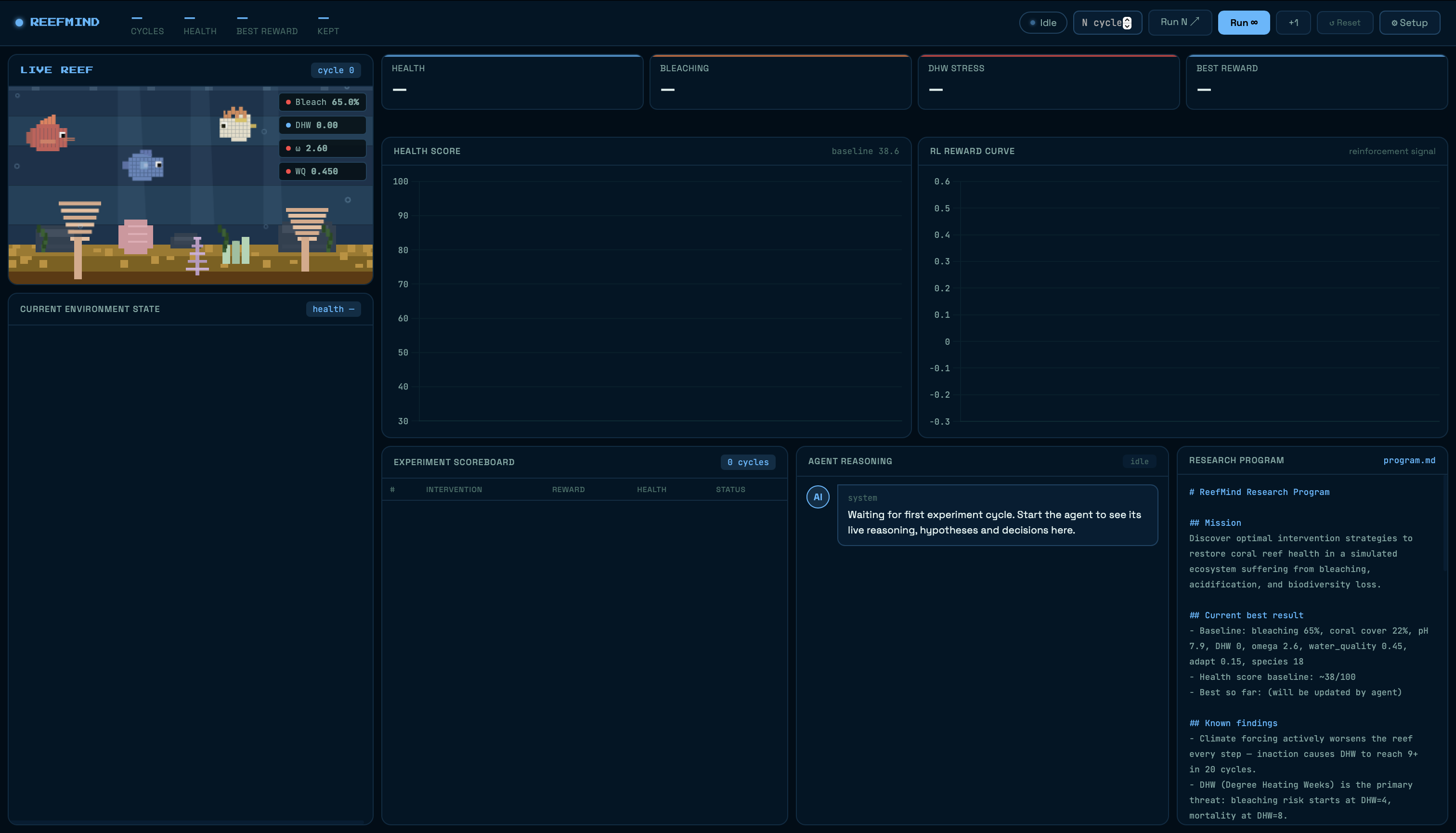The height and width of the screenshot is (833, 1456).
Task: Click Run N arrow button
Action: click(1179, 22)
